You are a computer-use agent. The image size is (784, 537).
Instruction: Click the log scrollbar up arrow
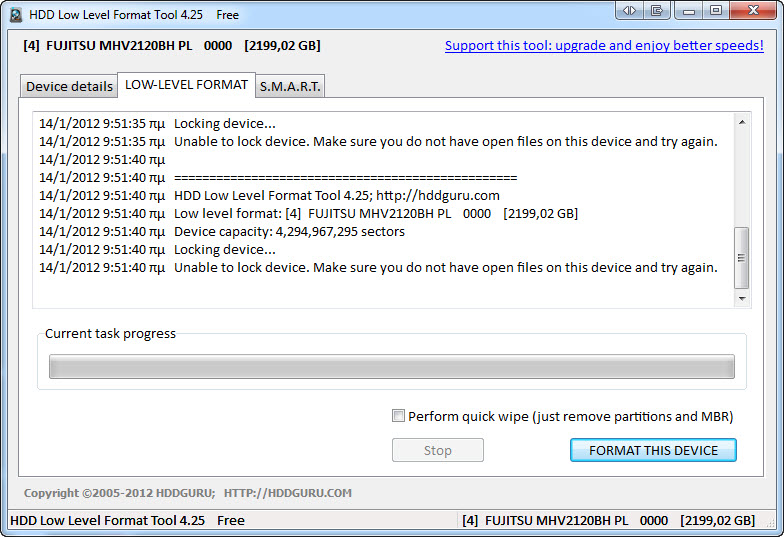(742, 122)
